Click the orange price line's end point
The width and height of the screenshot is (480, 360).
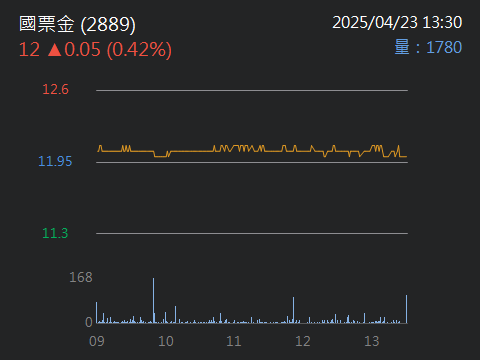406,156
